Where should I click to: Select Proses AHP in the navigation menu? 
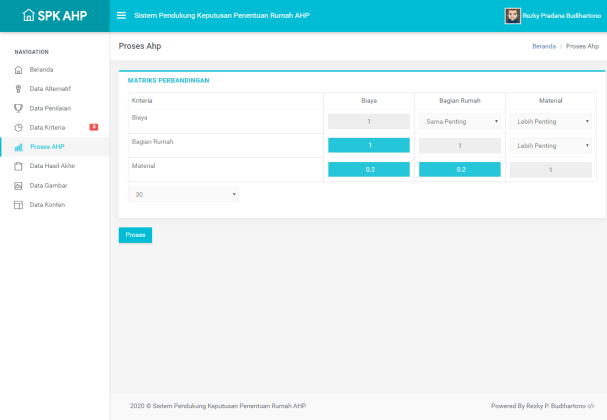point(47,147)
